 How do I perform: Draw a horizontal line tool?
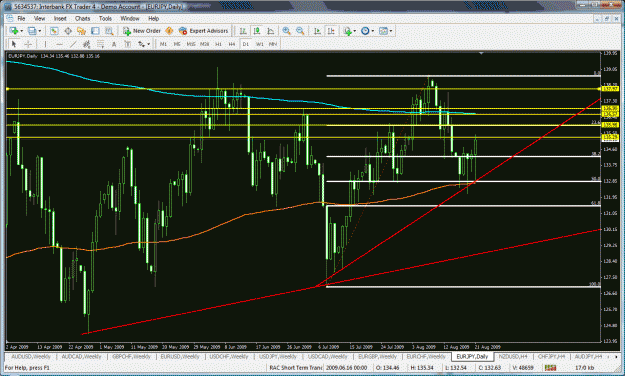click(59, 44)
